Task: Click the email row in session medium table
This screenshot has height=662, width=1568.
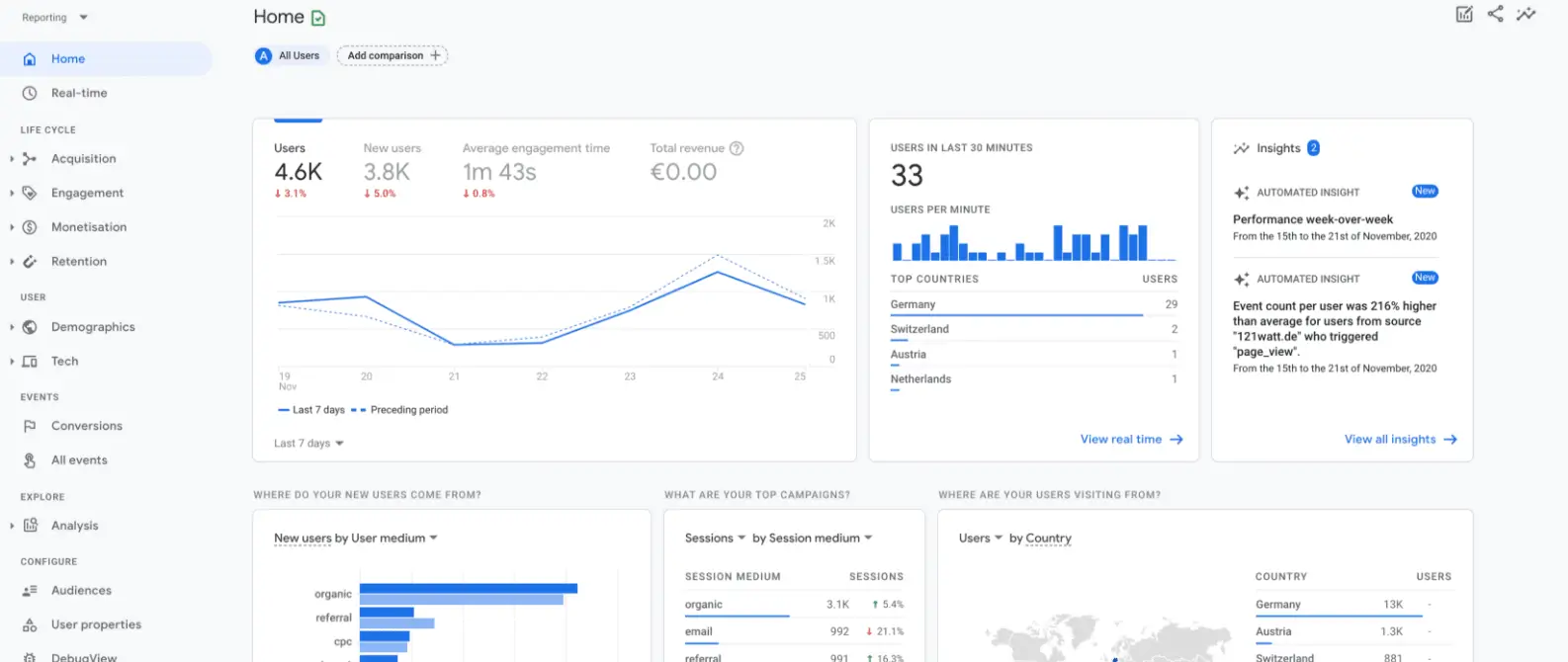Action: tap(794, 632)
